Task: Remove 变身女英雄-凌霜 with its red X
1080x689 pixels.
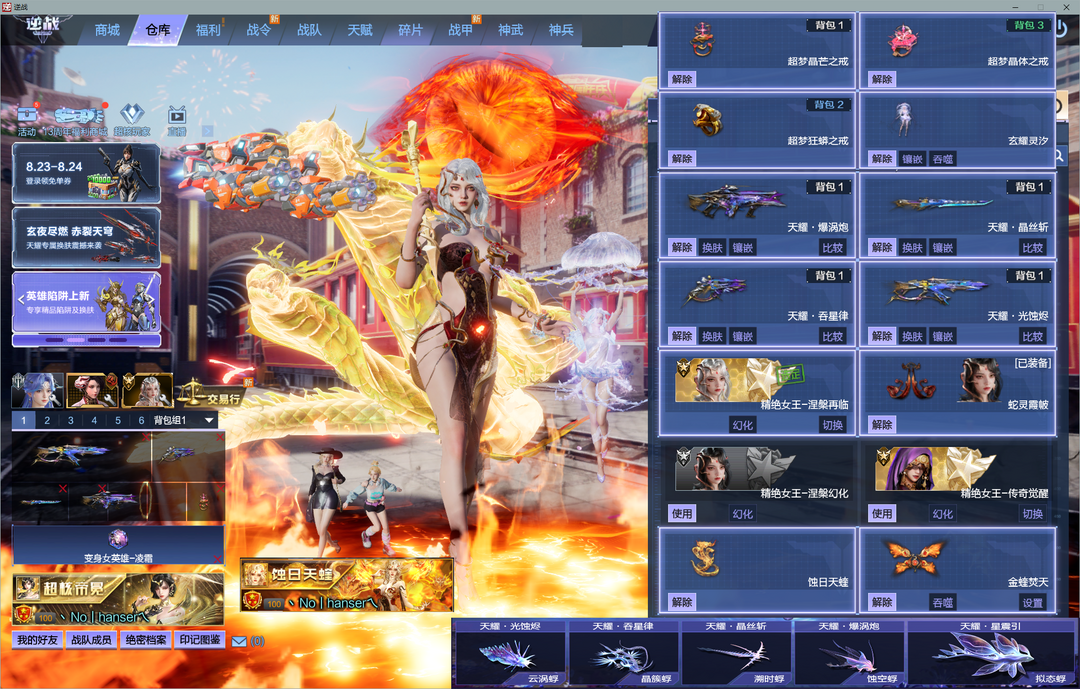Action: coord(218,558)
